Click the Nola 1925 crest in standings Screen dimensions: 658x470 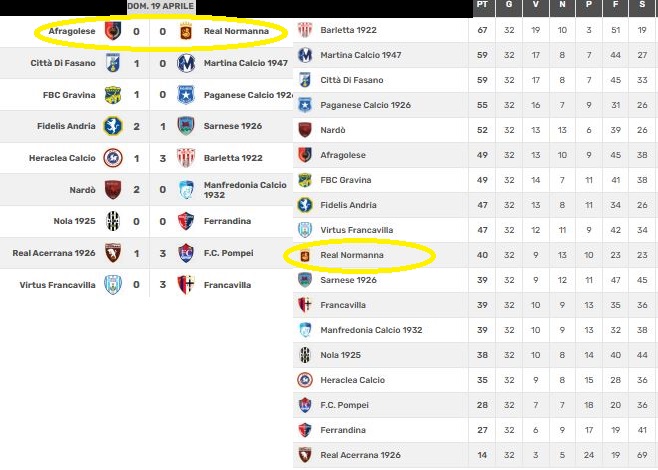tap(305, 355)
